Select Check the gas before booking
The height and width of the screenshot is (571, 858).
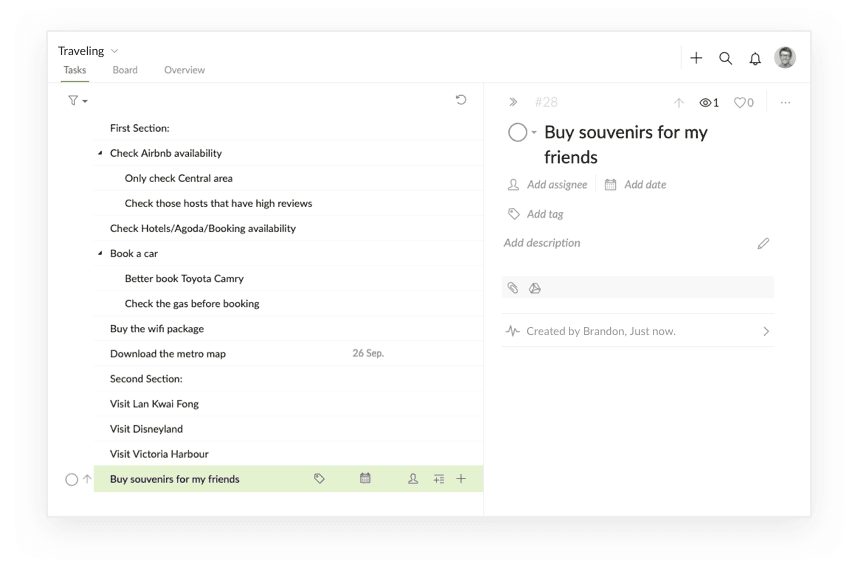288,304
